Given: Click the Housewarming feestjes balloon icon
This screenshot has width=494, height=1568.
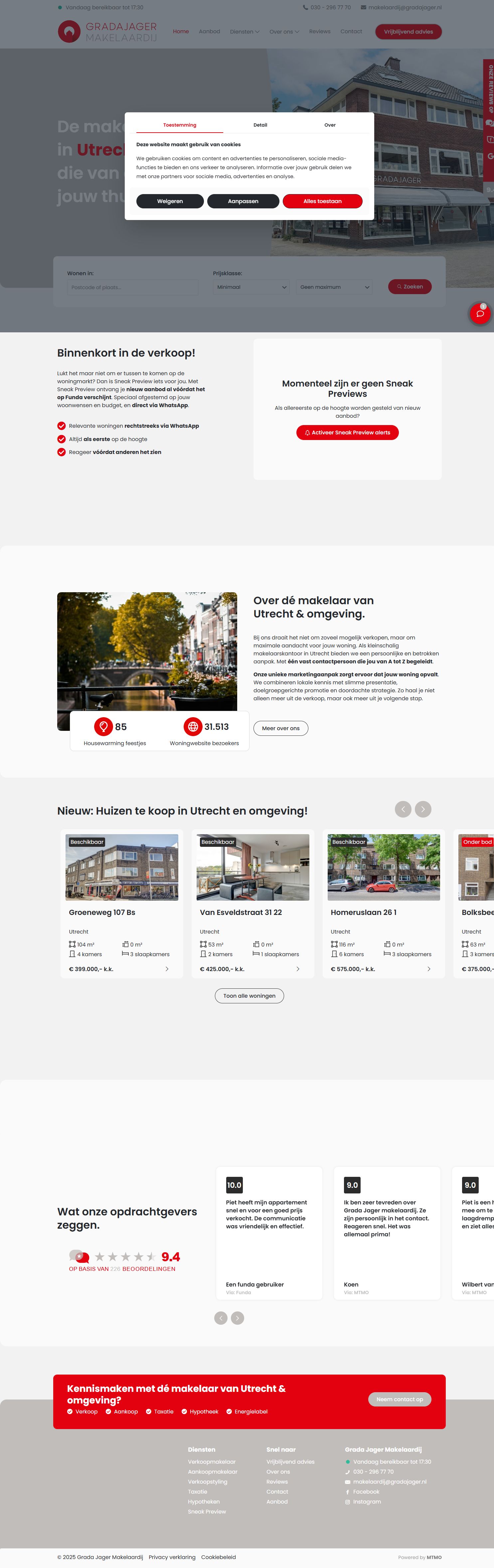Looking at the screenshot, I should (103, 727).
